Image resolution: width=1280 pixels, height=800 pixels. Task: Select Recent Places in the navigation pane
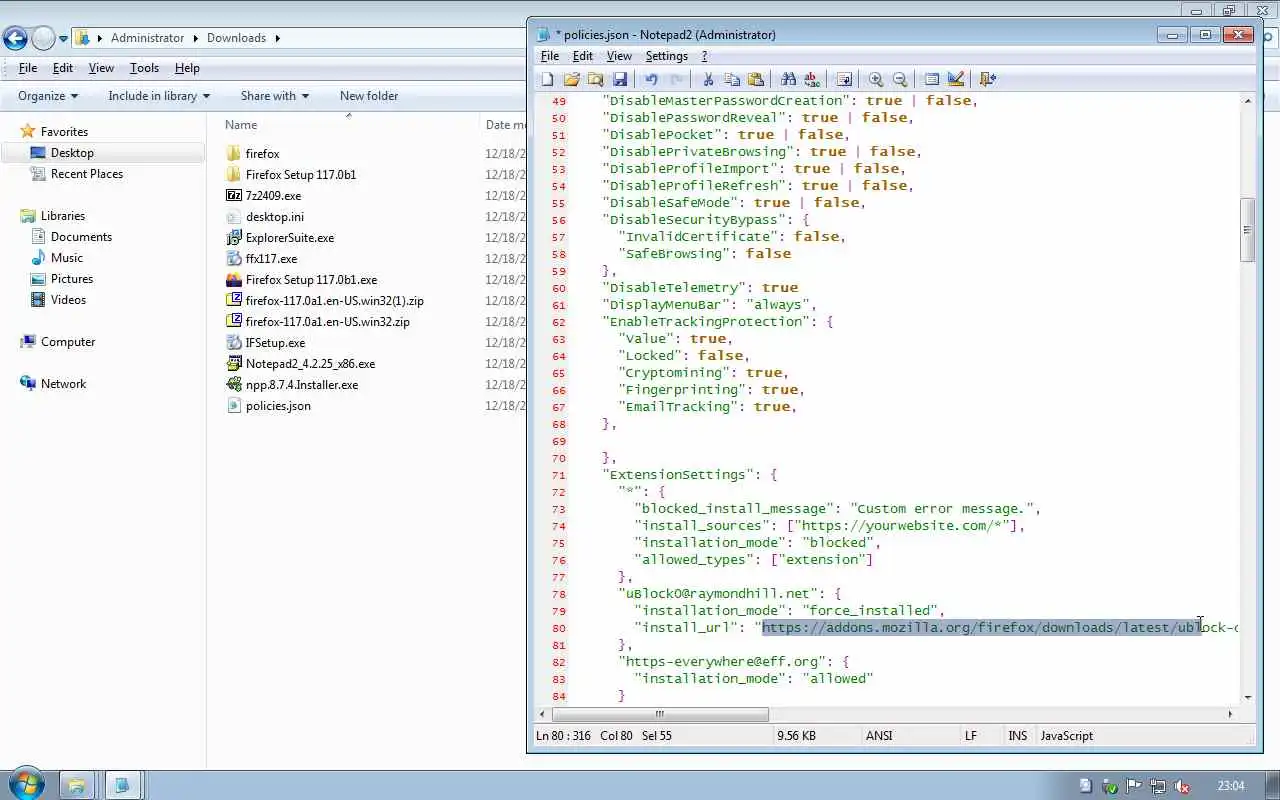click(x=87, y=174)
